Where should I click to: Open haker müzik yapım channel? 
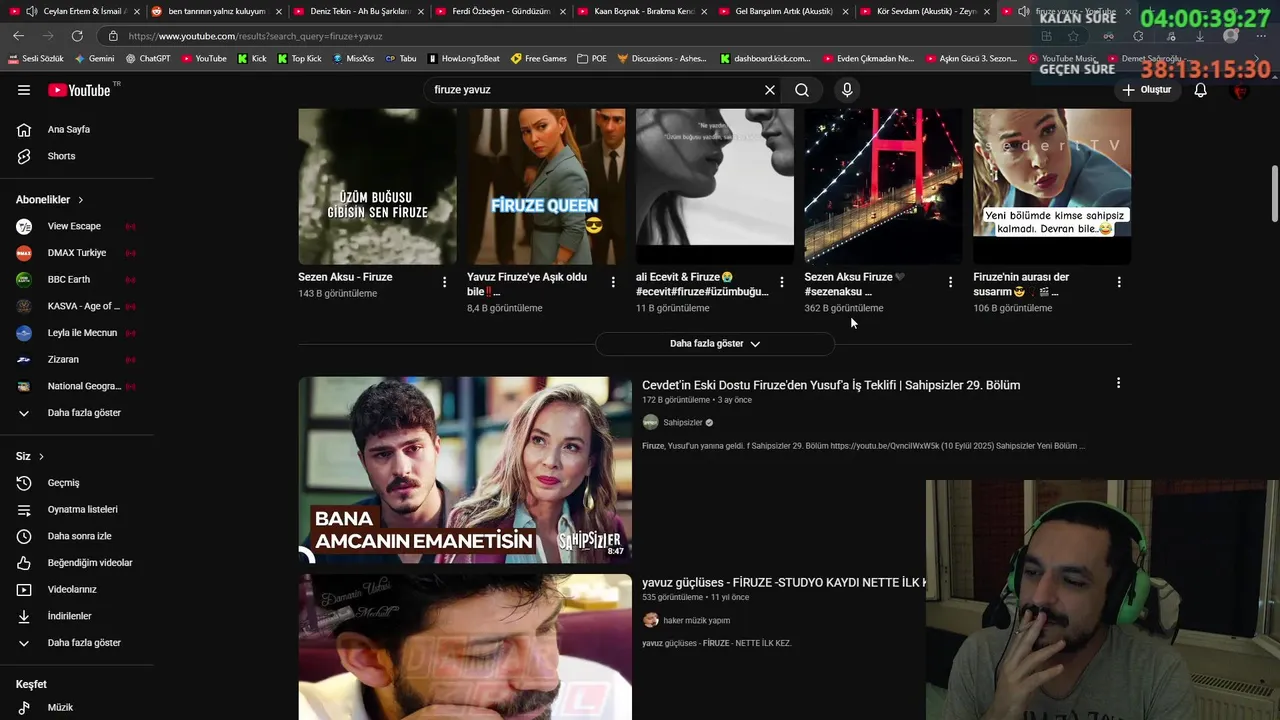(x=696, y=620)
